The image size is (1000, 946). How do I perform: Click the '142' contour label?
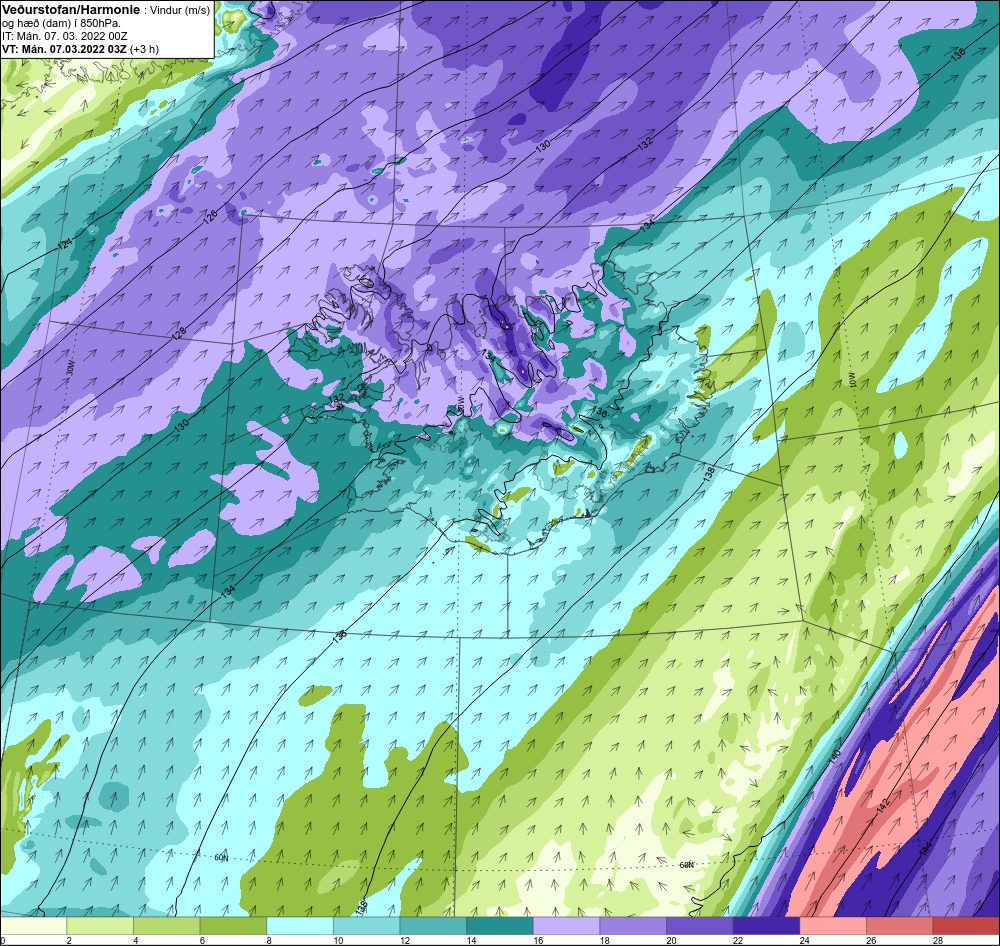point(883,806)
